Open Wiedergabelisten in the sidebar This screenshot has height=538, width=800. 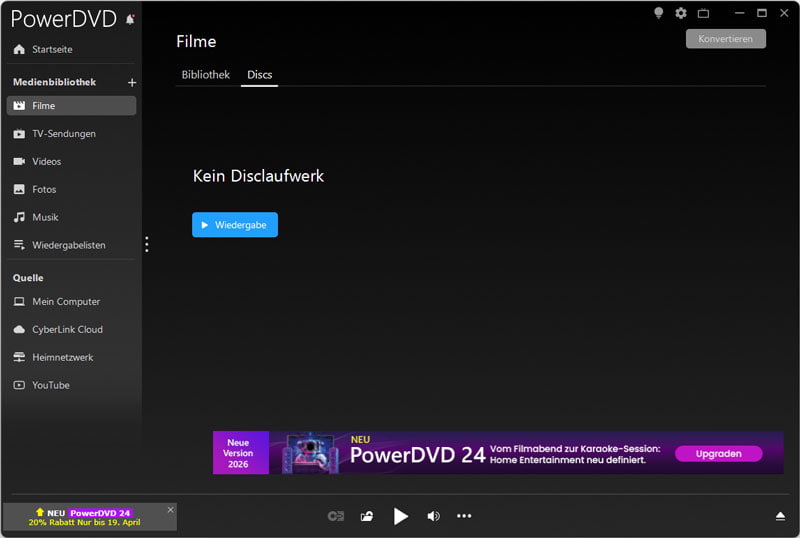click(71, 245)
